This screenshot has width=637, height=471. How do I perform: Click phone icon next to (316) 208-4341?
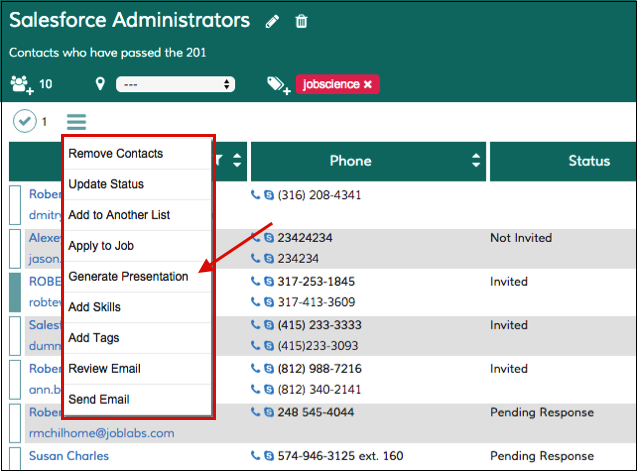(255, 195)
